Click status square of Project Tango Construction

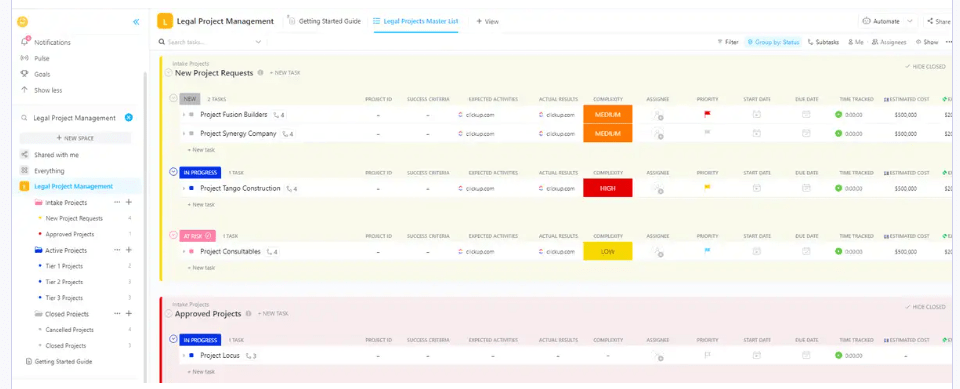click(191, 188)
